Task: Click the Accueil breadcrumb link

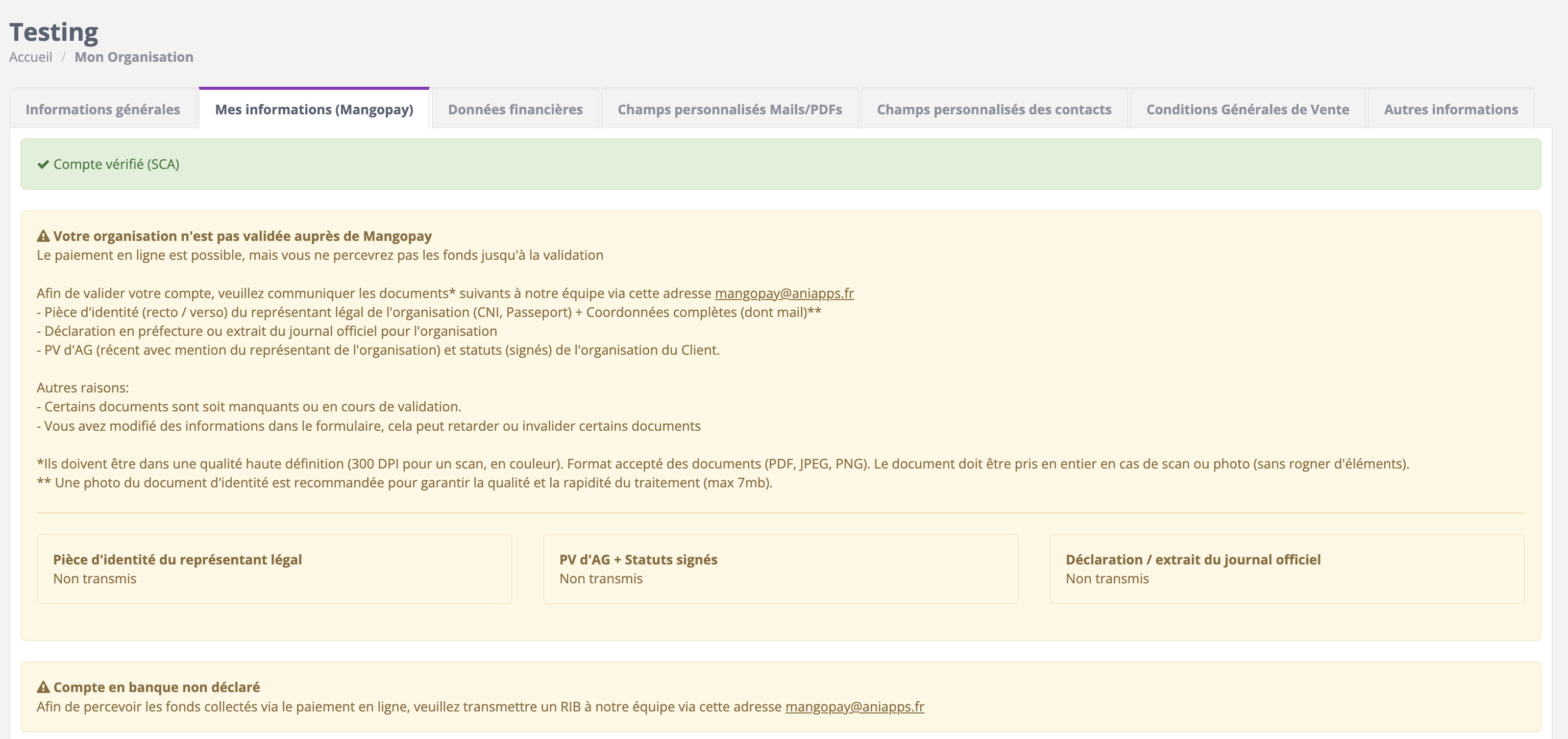Action: (31, 57)
